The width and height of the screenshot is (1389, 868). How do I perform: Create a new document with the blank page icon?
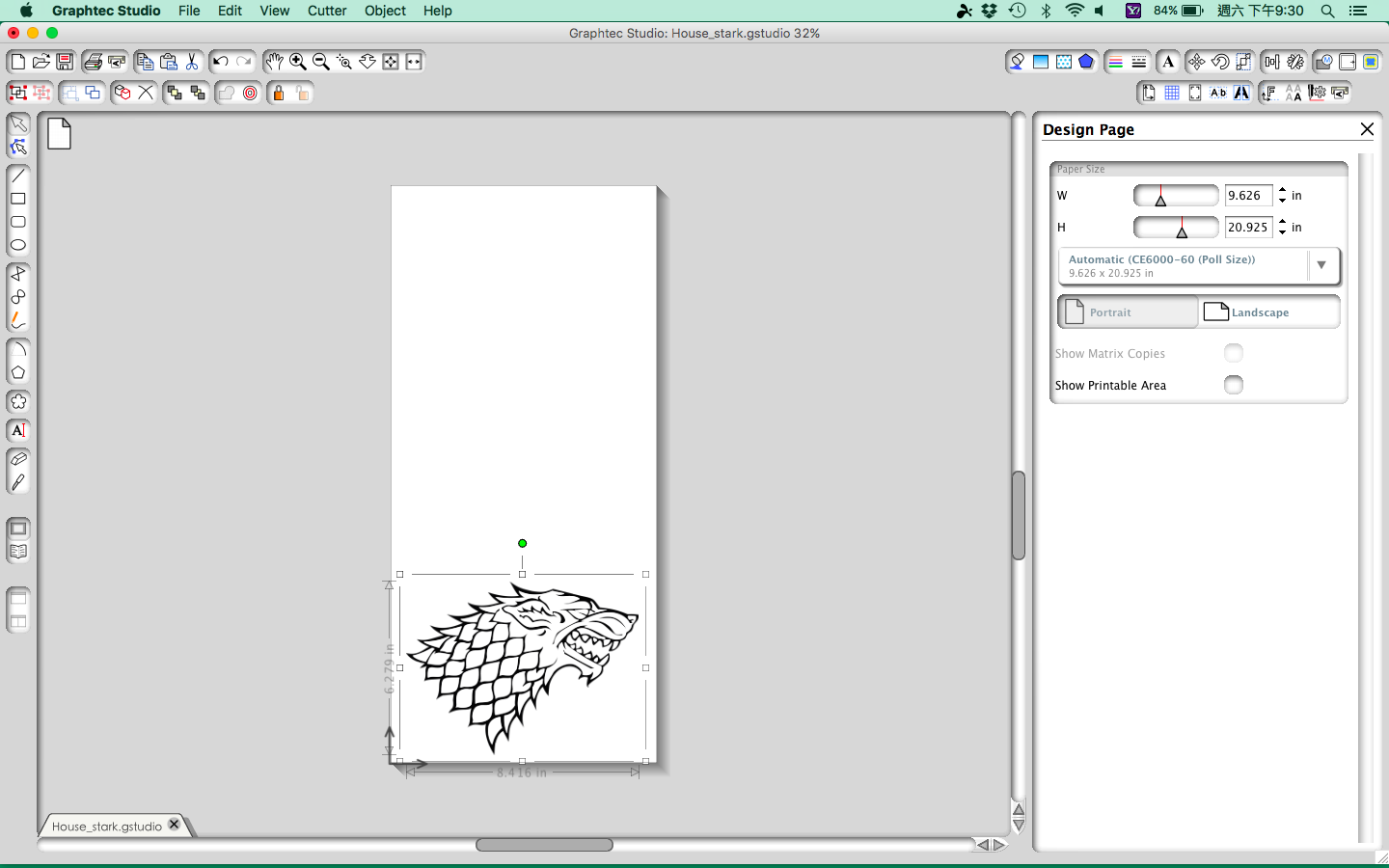pyautogui.click(x=17, y=62)
